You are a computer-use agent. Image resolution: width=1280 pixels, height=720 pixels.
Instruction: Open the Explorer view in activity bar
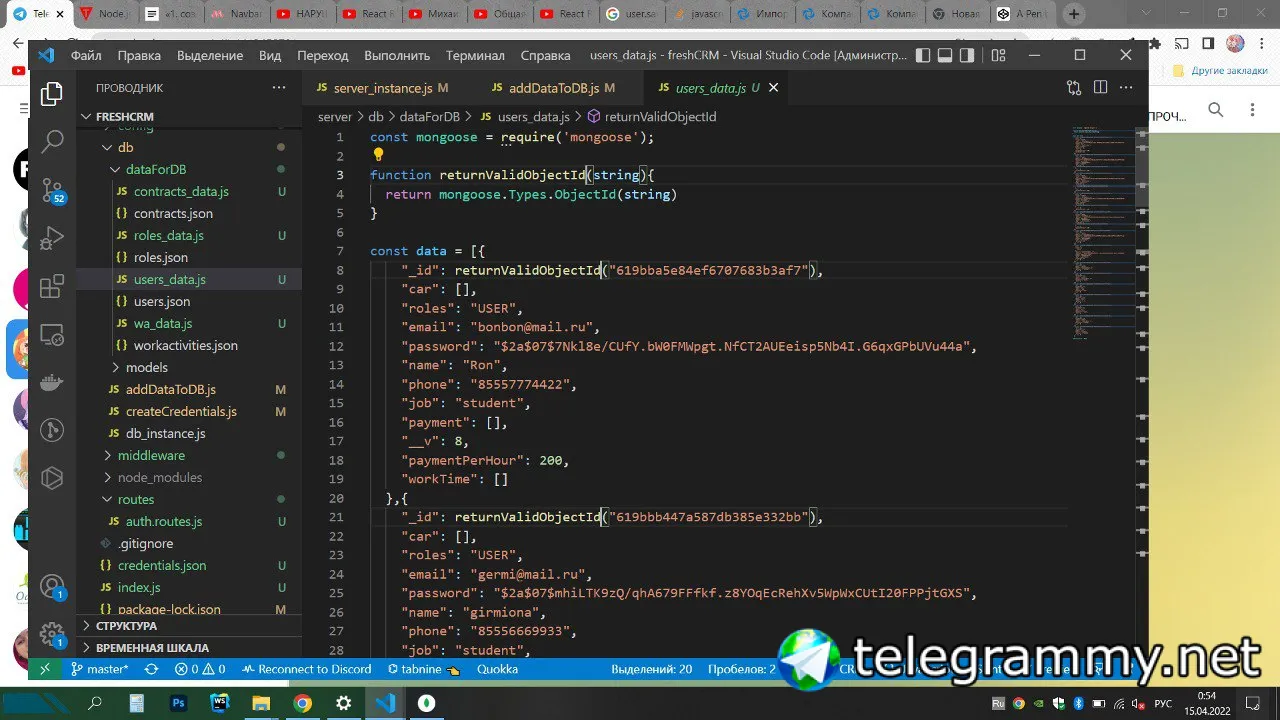click(52, 95)
